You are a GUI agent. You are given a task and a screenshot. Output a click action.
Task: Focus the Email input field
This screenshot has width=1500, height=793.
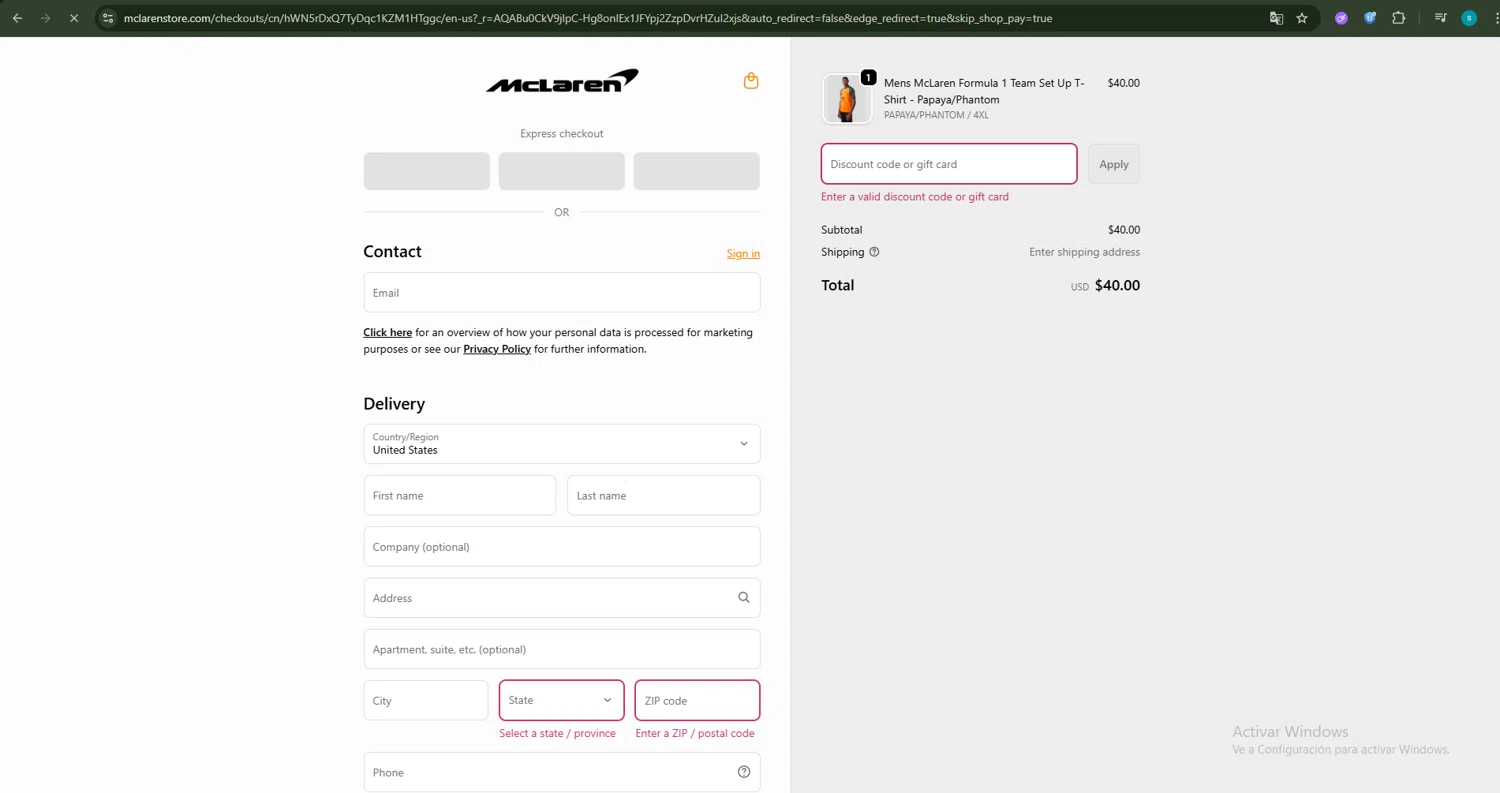[562, 293]
